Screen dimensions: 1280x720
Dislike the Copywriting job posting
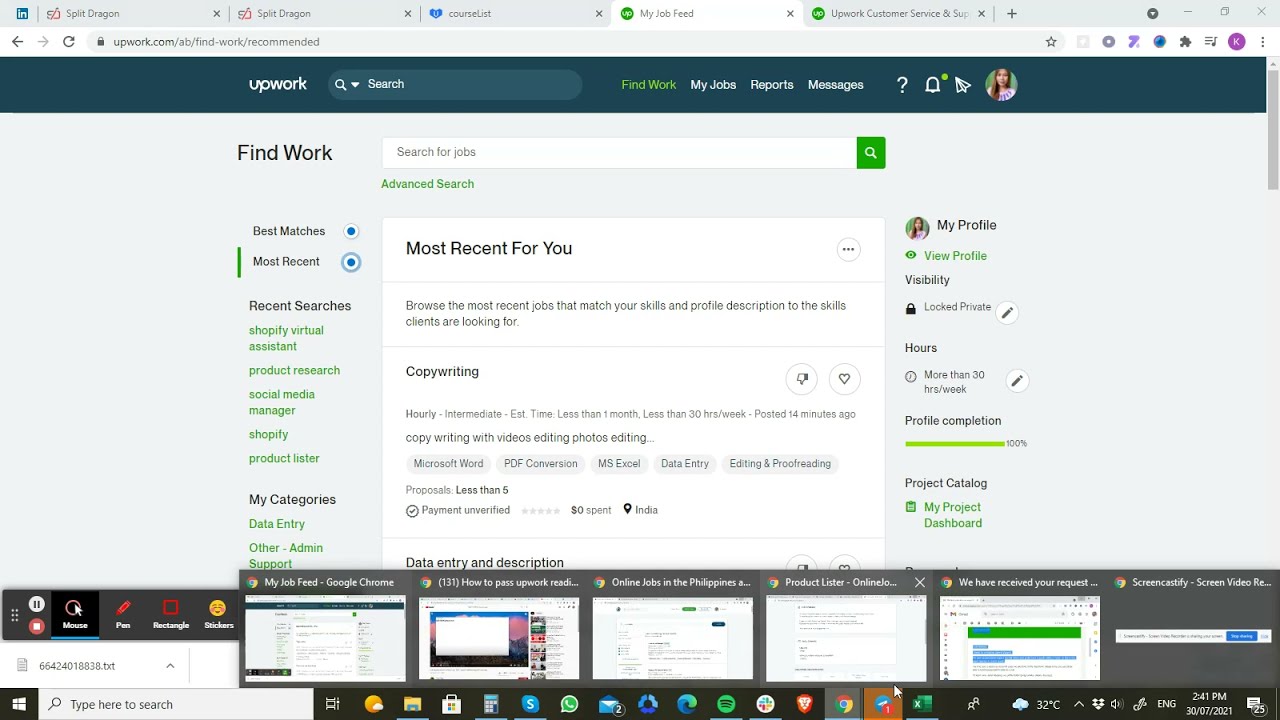802,379
